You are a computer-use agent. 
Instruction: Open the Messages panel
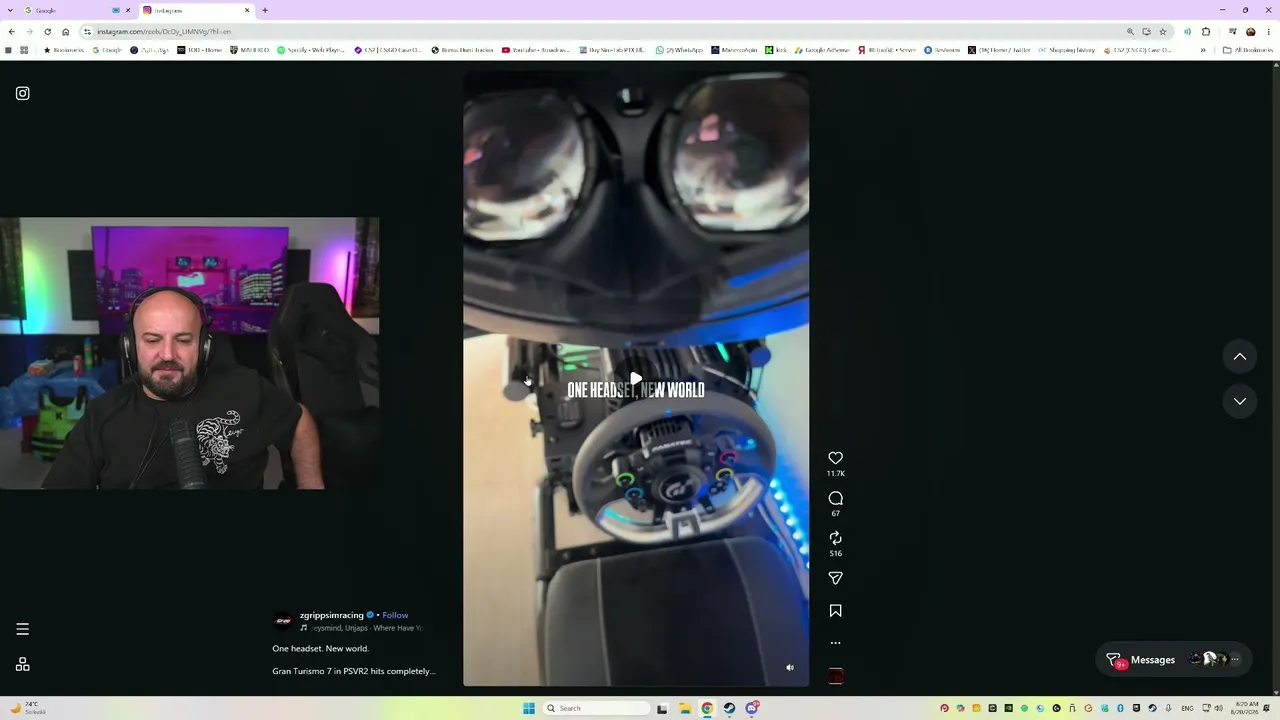(x=1174, y=660)
